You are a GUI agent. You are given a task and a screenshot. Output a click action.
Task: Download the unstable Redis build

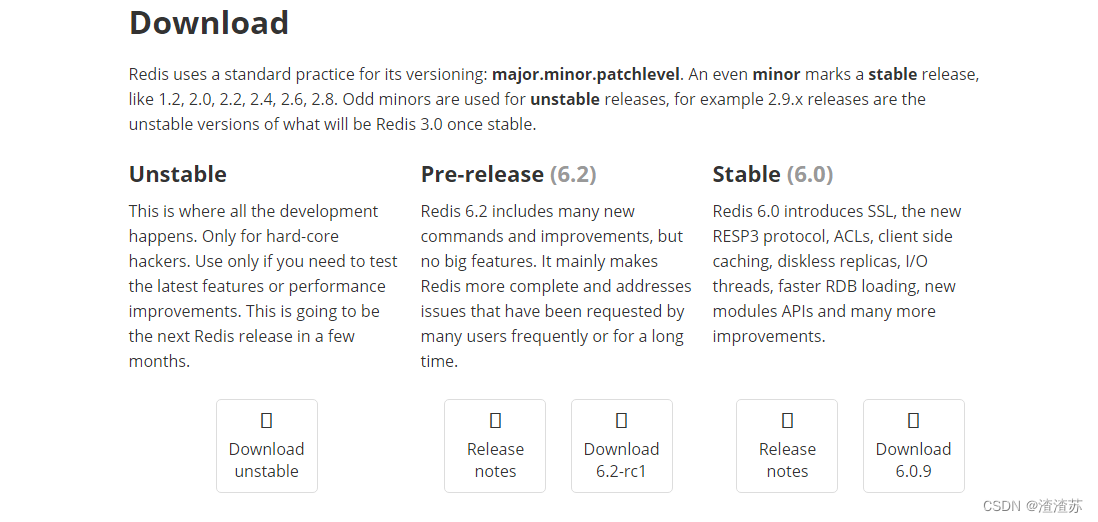point(267,446)
